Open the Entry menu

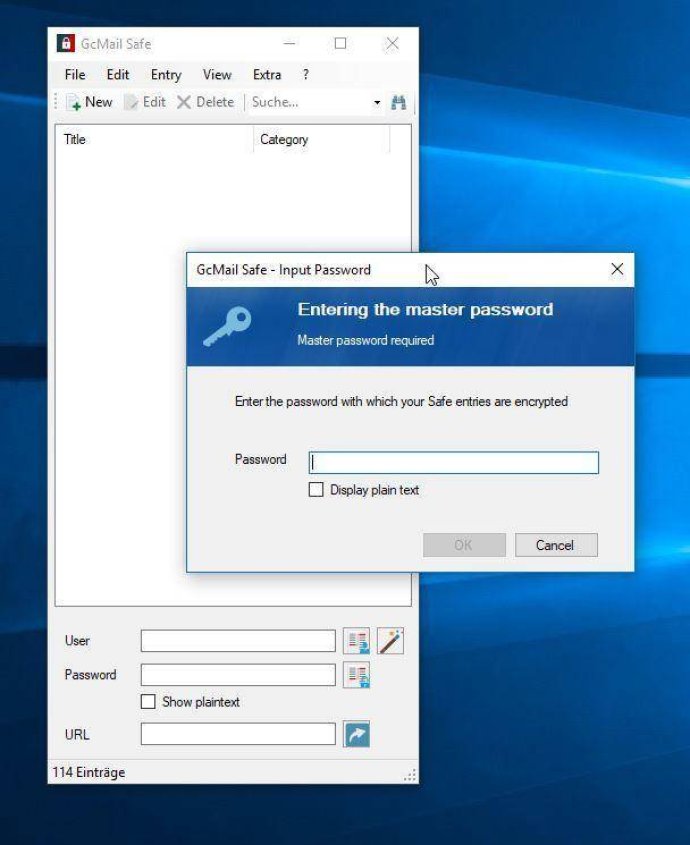(165, 74)
